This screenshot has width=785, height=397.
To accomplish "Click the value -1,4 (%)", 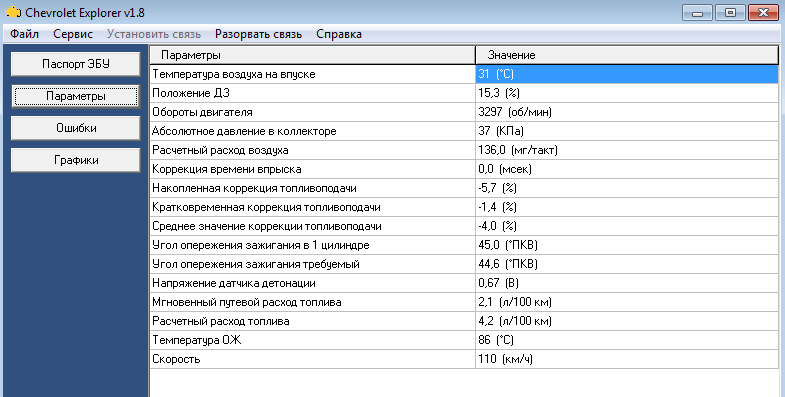I will coord(497,207).
